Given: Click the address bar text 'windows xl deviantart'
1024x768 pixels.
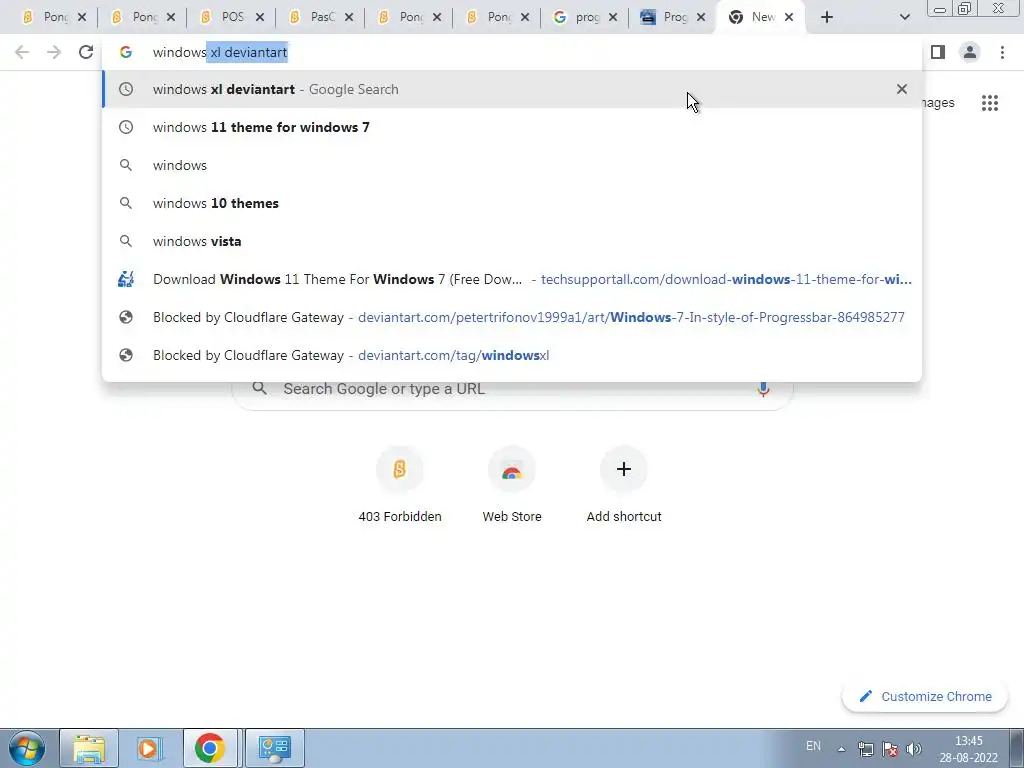Looking at the screenshot, I should click(x=220, y=52).
